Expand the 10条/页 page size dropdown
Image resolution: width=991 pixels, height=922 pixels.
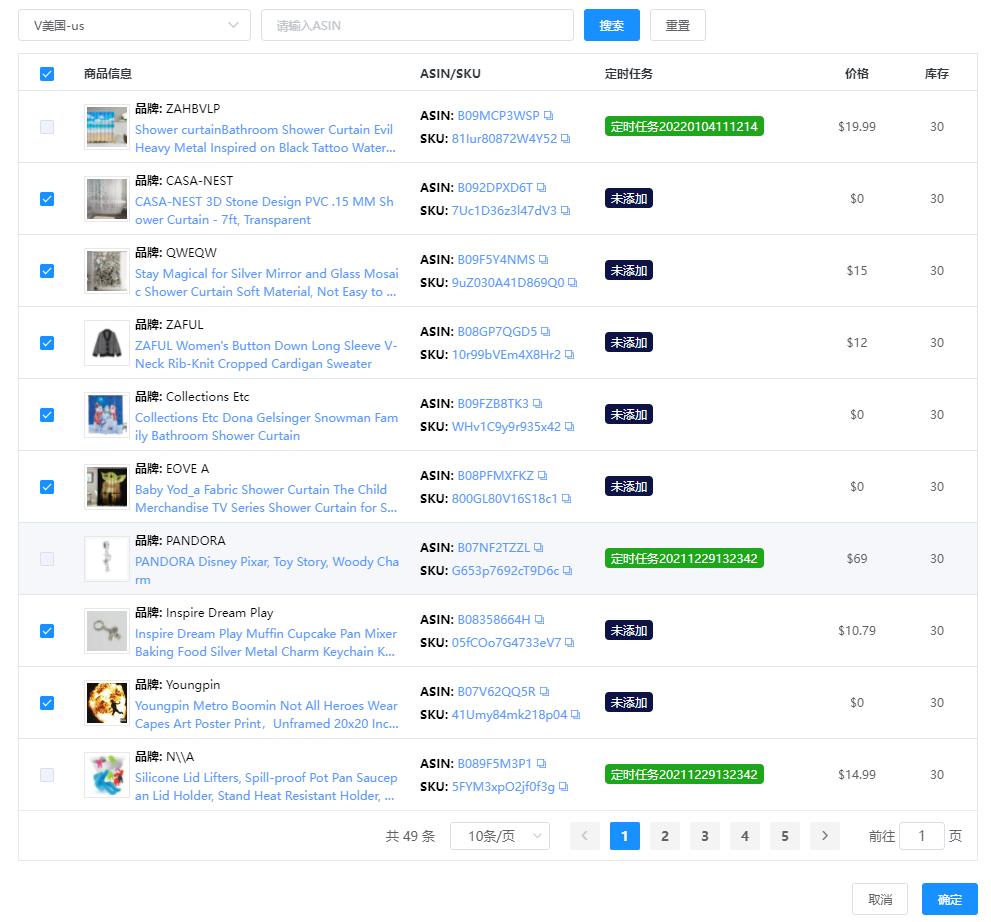(499, 836)
